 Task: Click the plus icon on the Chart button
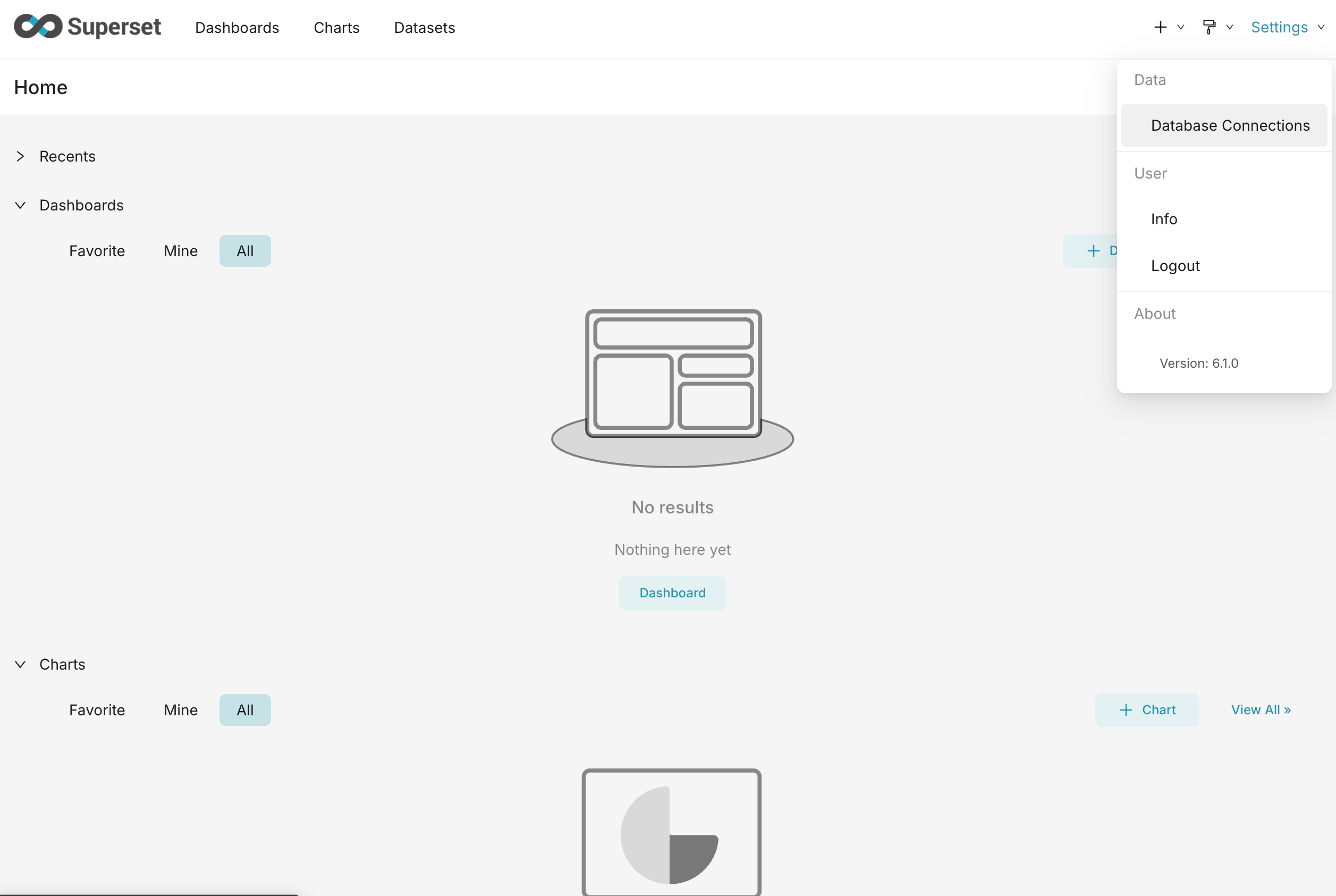tap(1125, 709)
